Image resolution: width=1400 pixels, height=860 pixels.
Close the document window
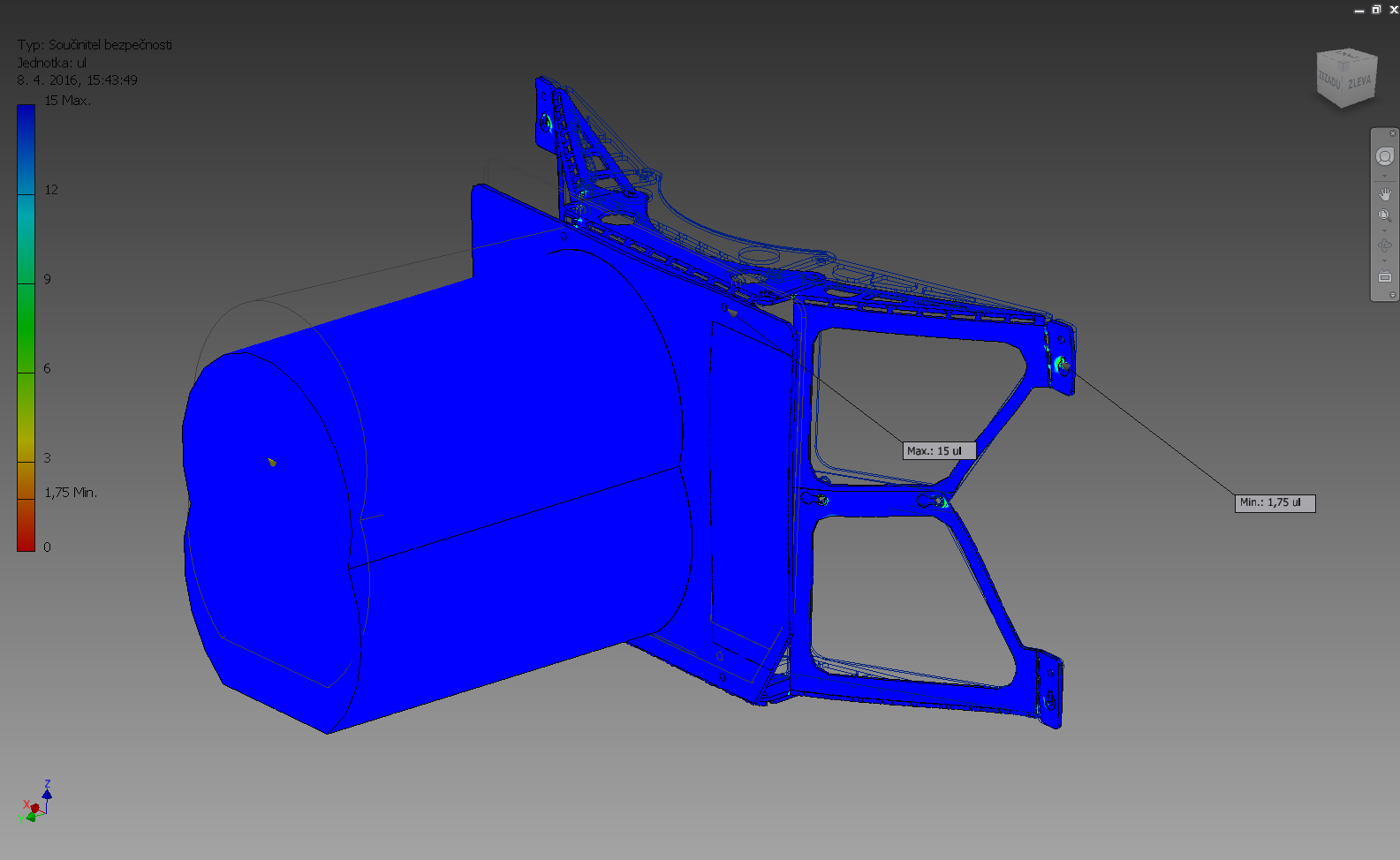pos(1393,10)
